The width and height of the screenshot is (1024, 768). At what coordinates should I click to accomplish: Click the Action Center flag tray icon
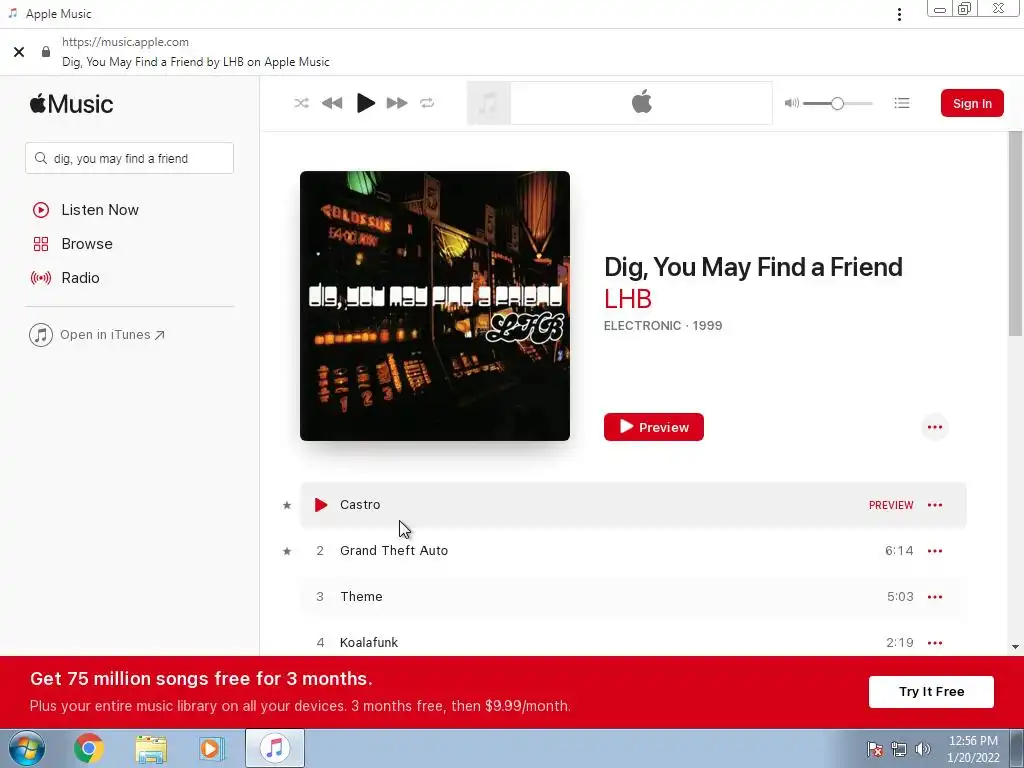click(874, 749)
